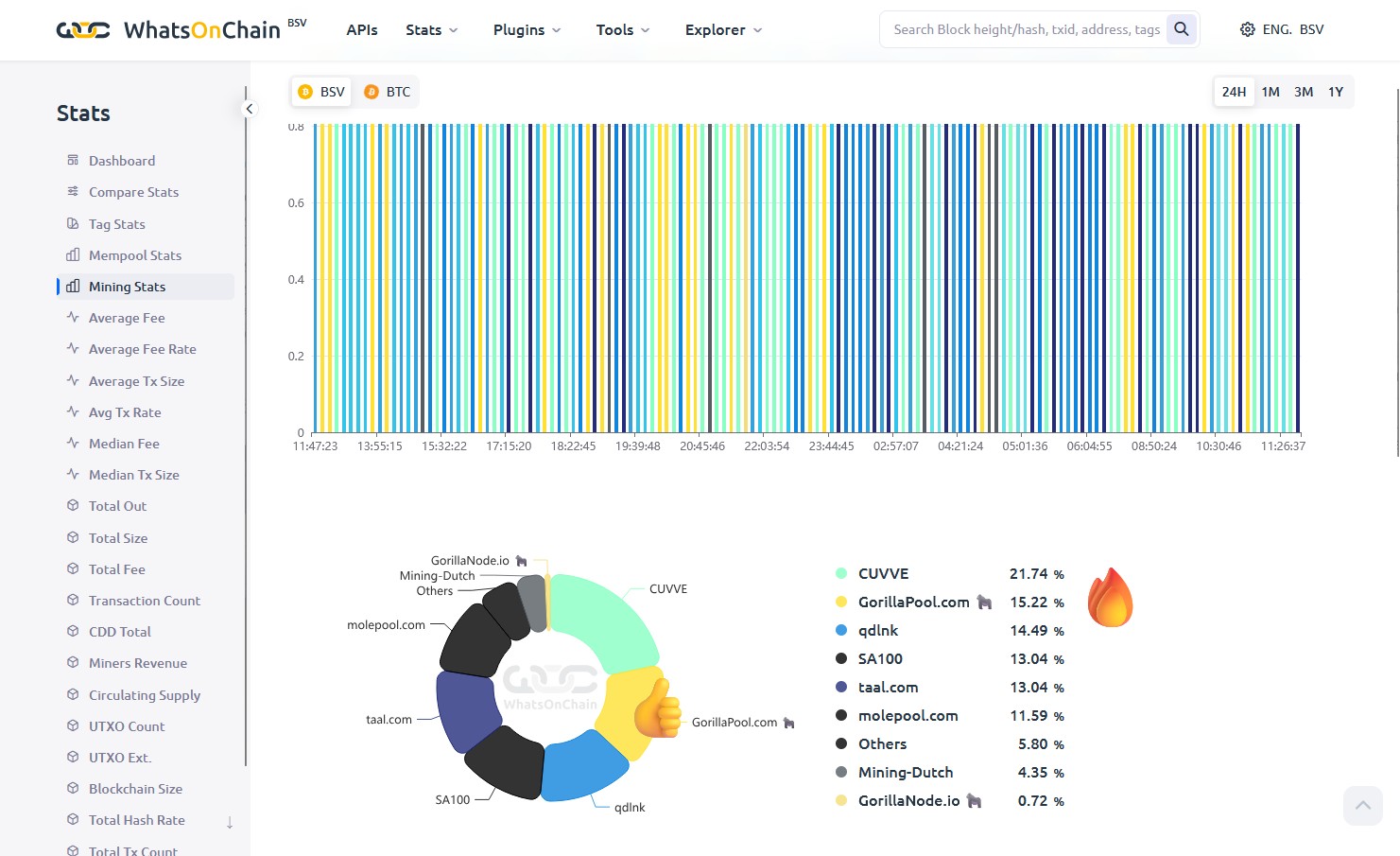Click the Total Size cube icon
This screenshot has width=1400, height=856.
(73, 538)
